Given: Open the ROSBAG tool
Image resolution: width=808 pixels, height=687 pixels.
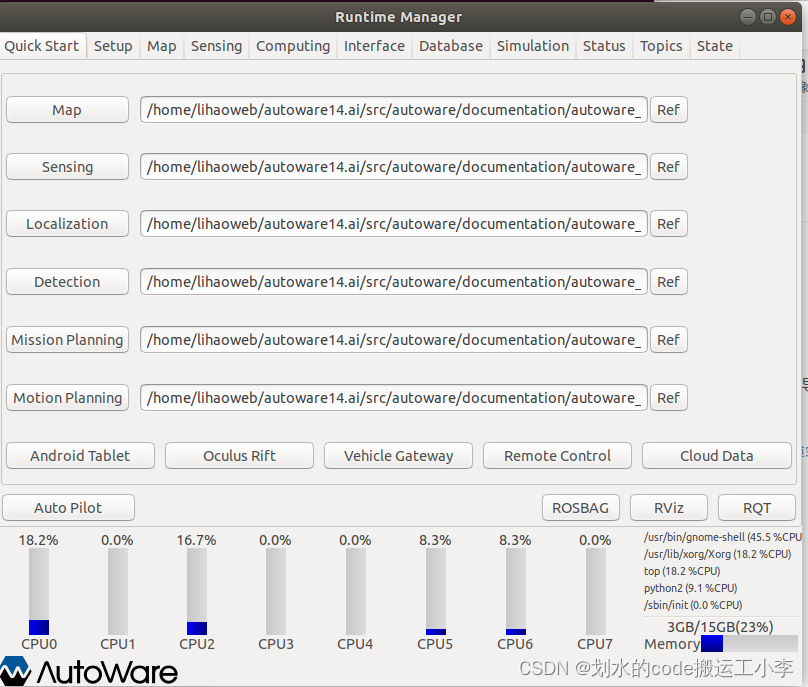Looking at the screenshot, I should (x=581, y=508).
